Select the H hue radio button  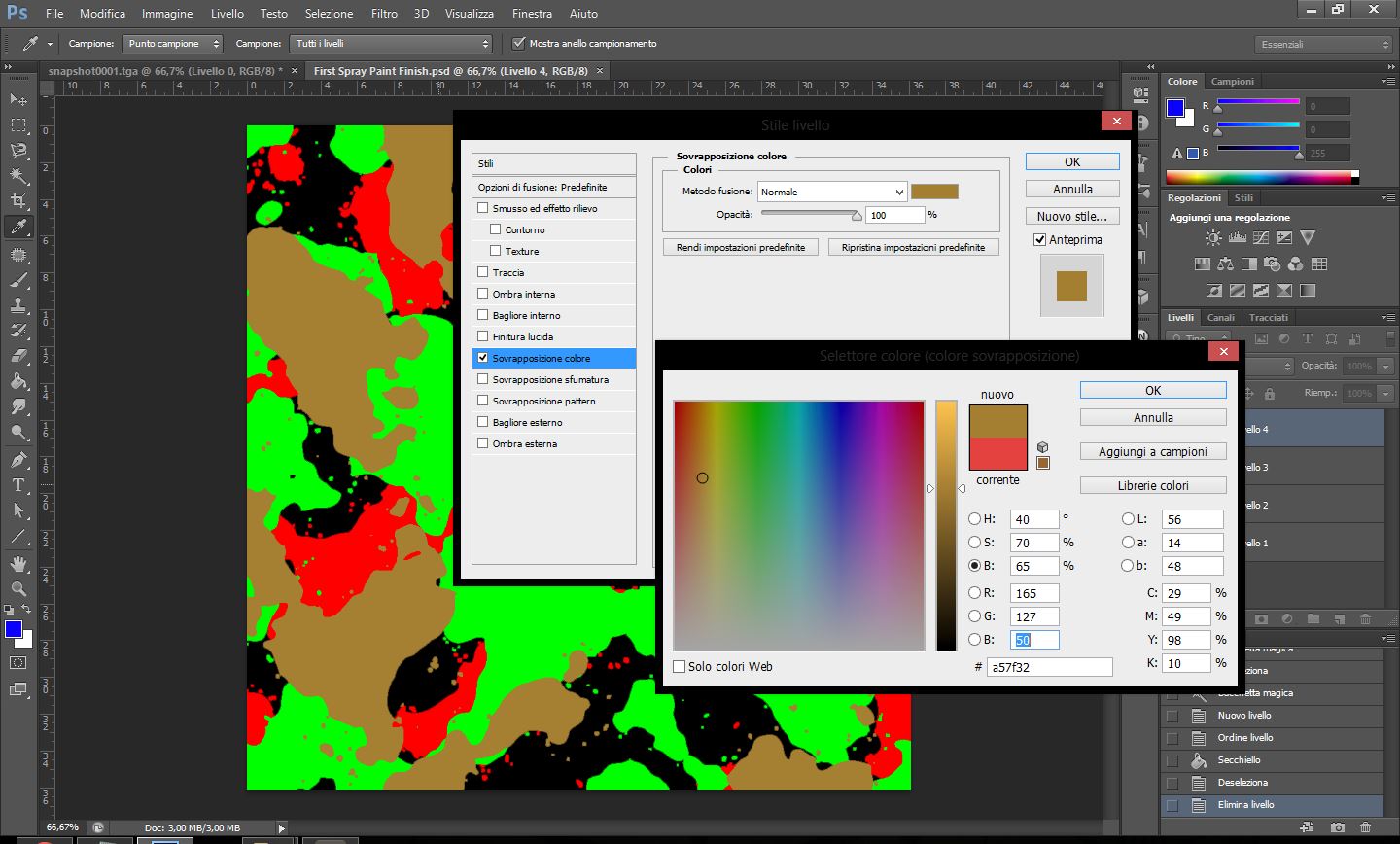tap(974, 519)
